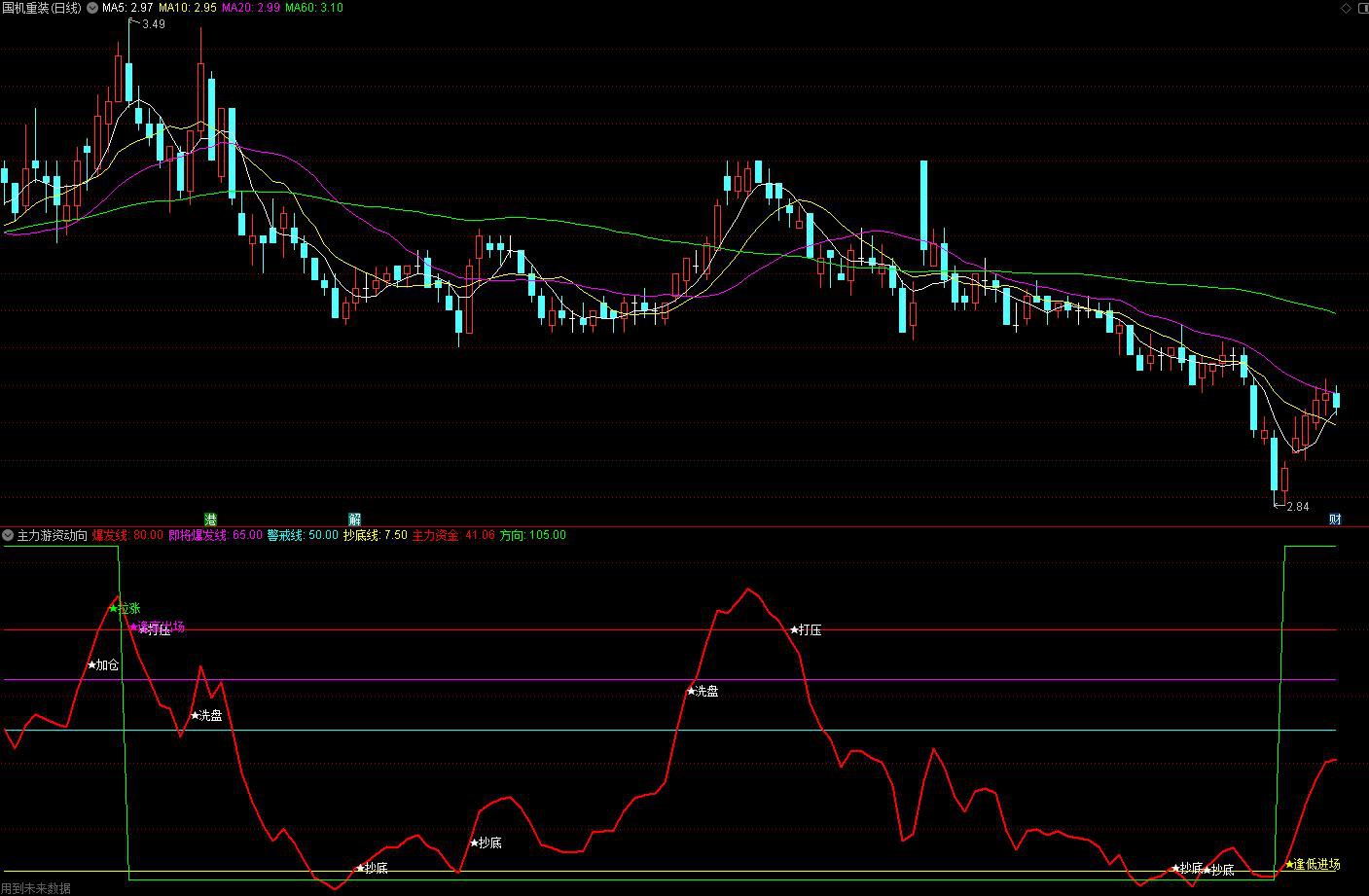Select the MA20: 2.99 label
1369x896 pixels.
[x=251, y=8]
